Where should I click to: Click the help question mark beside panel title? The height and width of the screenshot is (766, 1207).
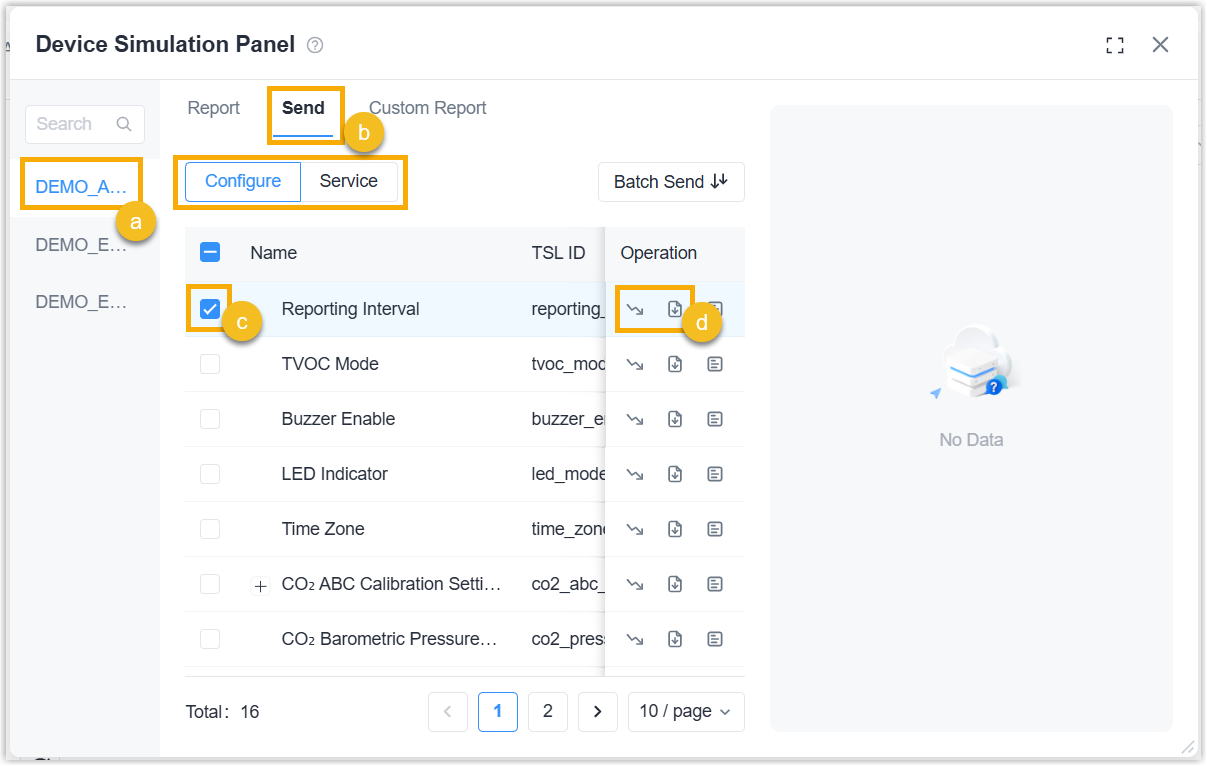pyautogui.click(x=315, y=45)
